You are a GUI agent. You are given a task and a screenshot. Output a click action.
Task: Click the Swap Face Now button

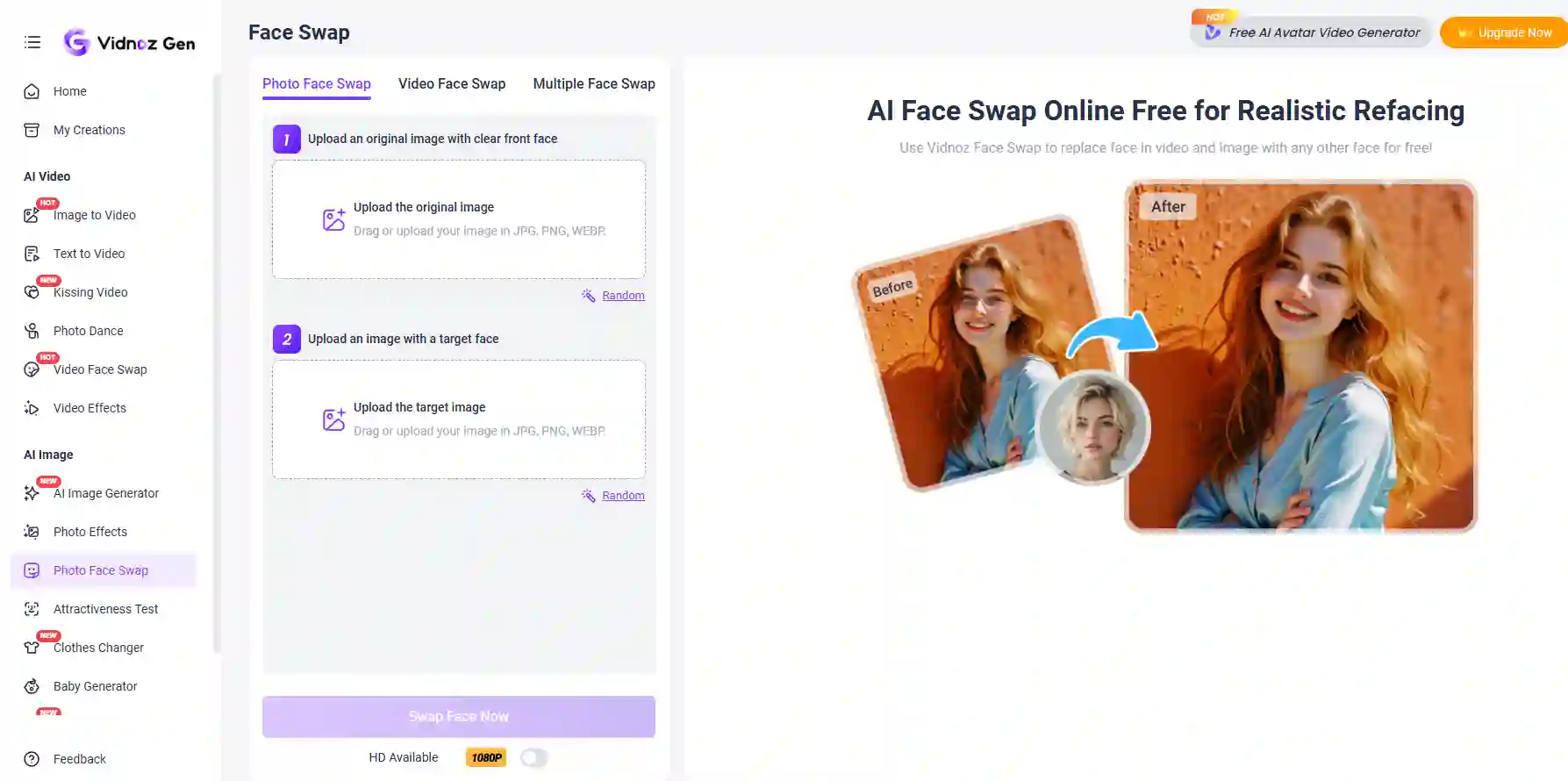tap(459, 717)
